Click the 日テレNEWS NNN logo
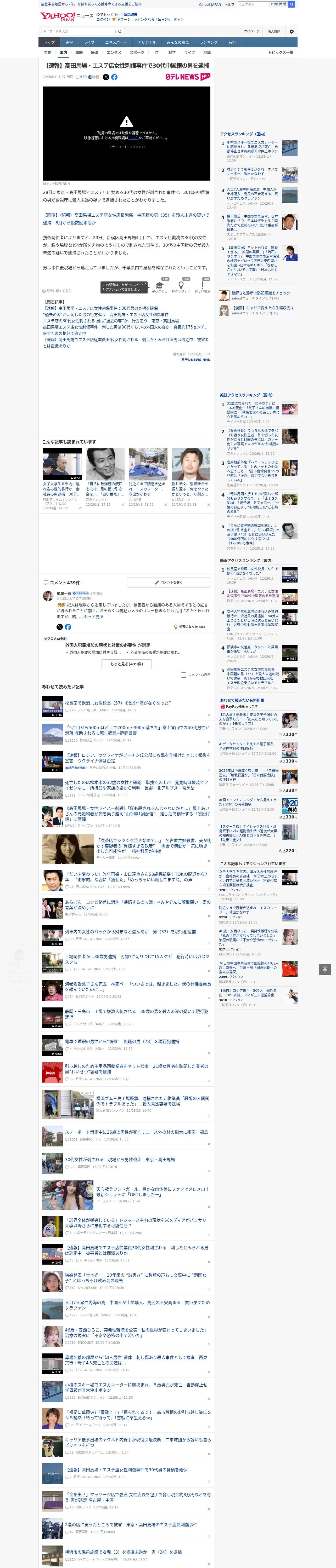 [x=188, y=77]
